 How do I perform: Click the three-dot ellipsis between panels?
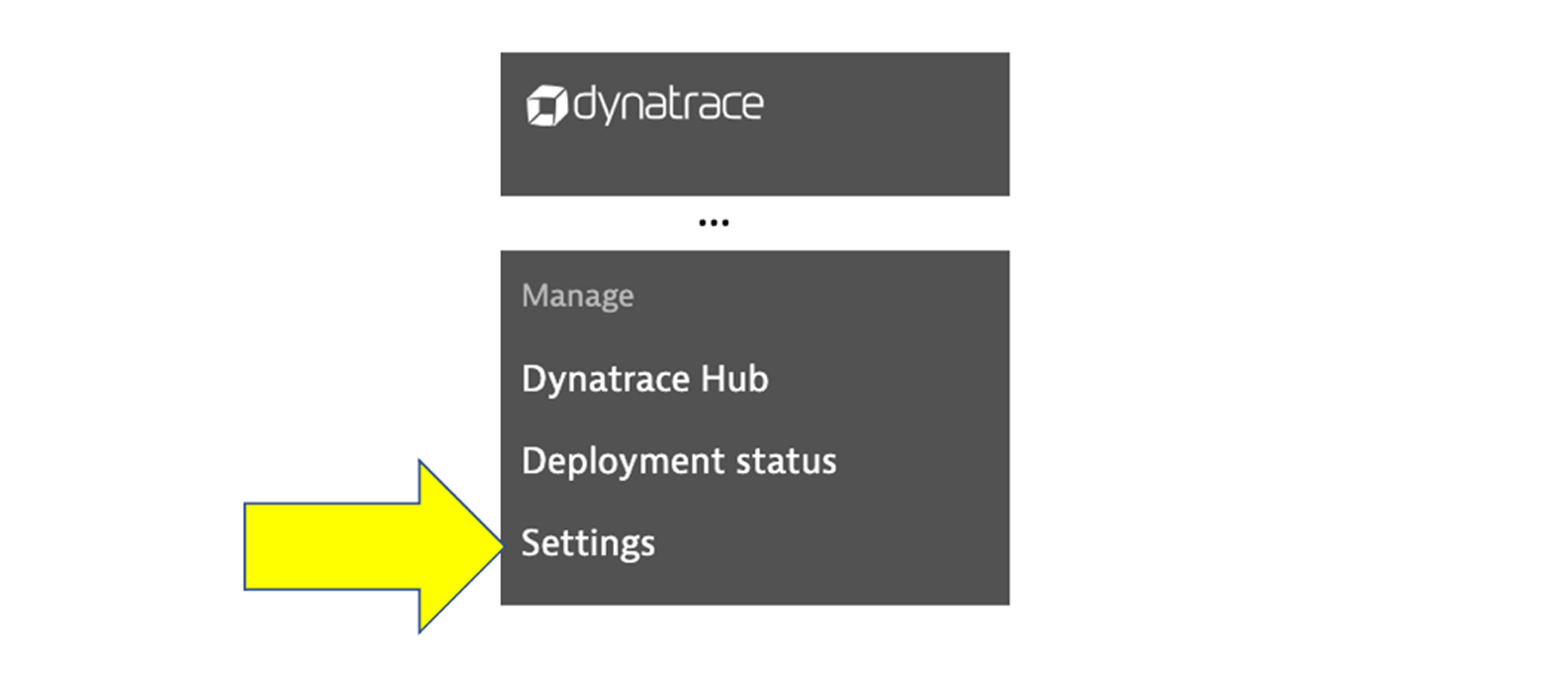[713, 223]
